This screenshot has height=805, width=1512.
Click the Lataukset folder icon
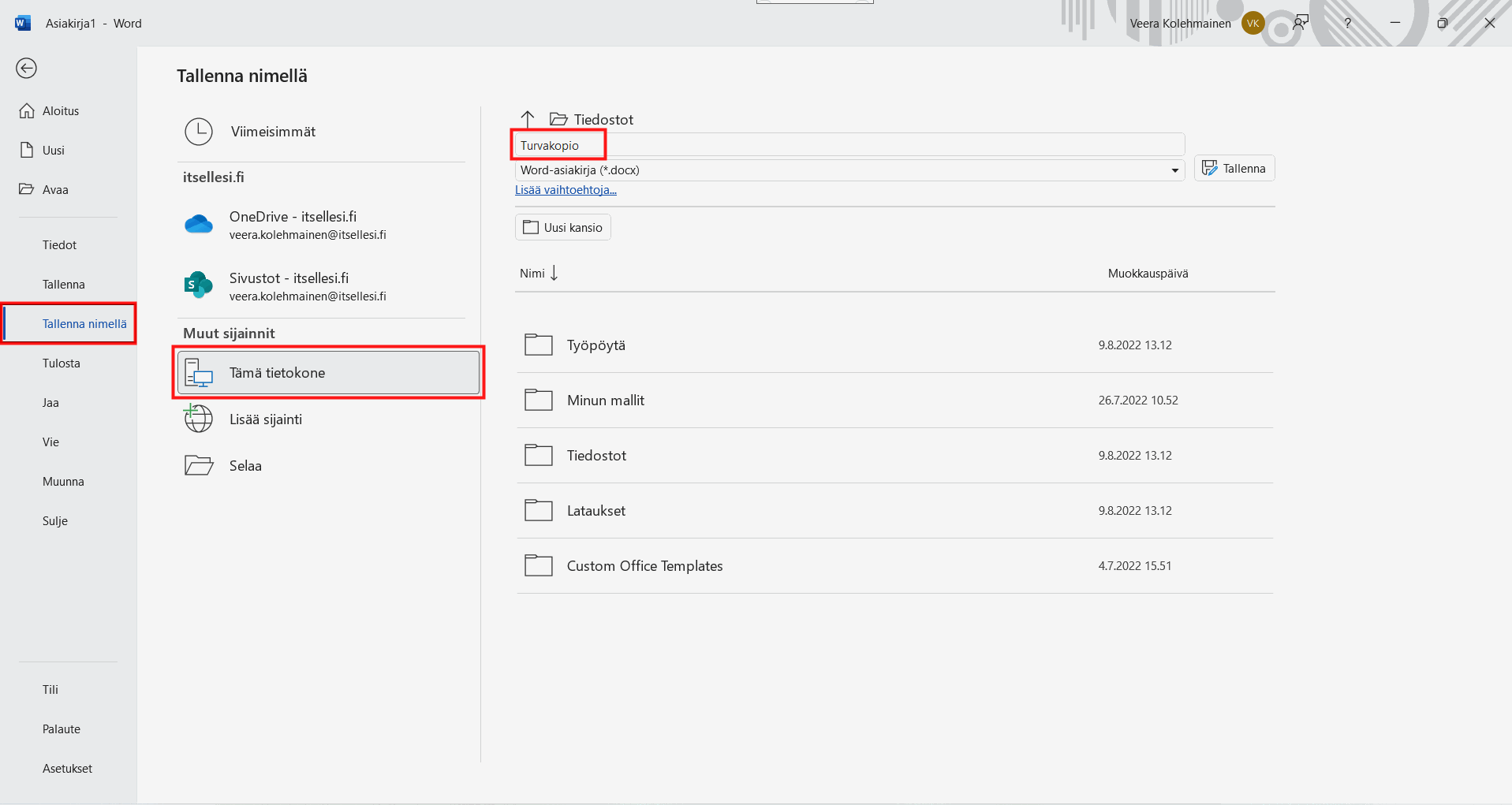(539, 510)
